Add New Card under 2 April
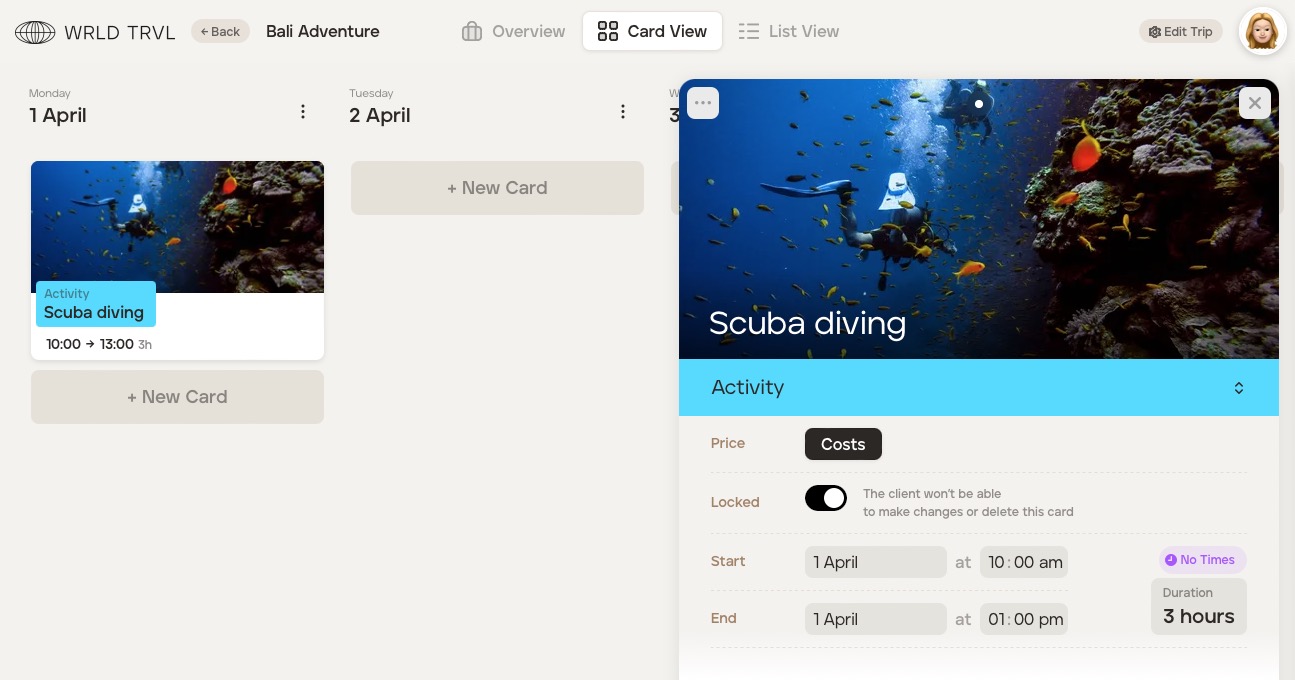Image resolution: width=1295 pixels, height=680 pixels. 497,188
